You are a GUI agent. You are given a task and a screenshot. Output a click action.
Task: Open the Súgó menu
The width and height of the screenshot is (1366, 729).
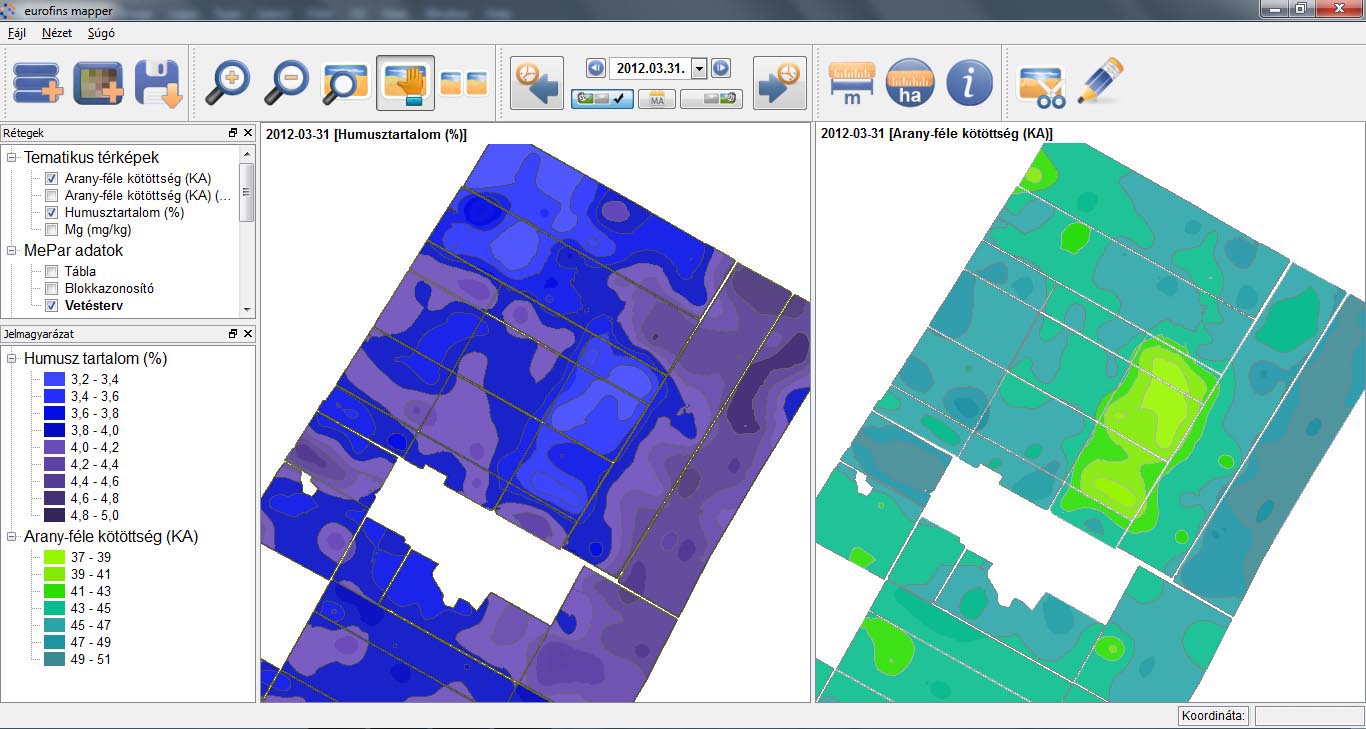101,33
